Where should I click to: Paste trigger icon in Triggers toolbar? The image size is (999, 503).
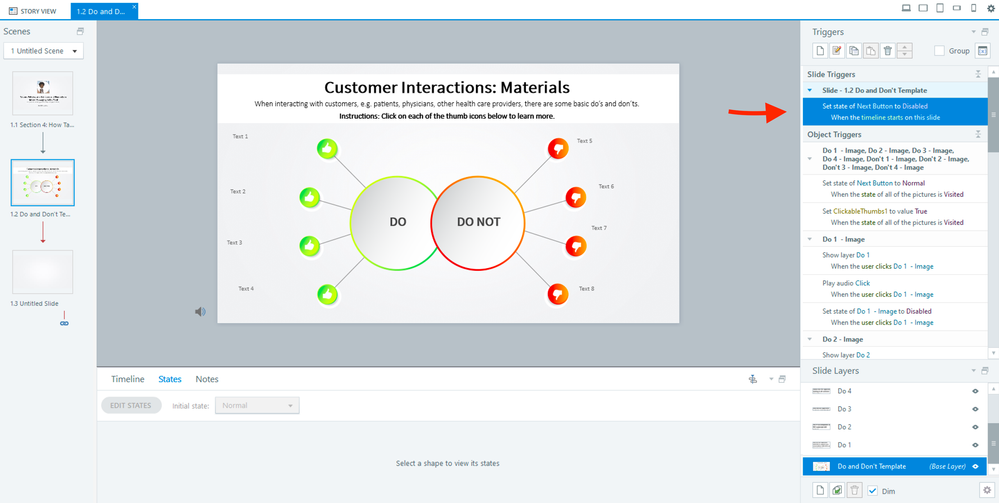click(x=871, y=51)
